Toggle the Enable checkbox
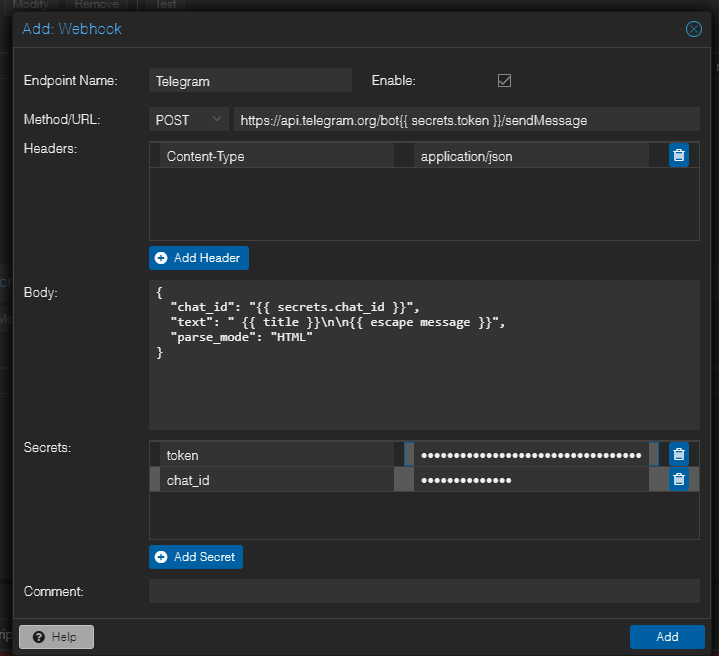This screenshot has height=656, width=719. tap(504, 81)
